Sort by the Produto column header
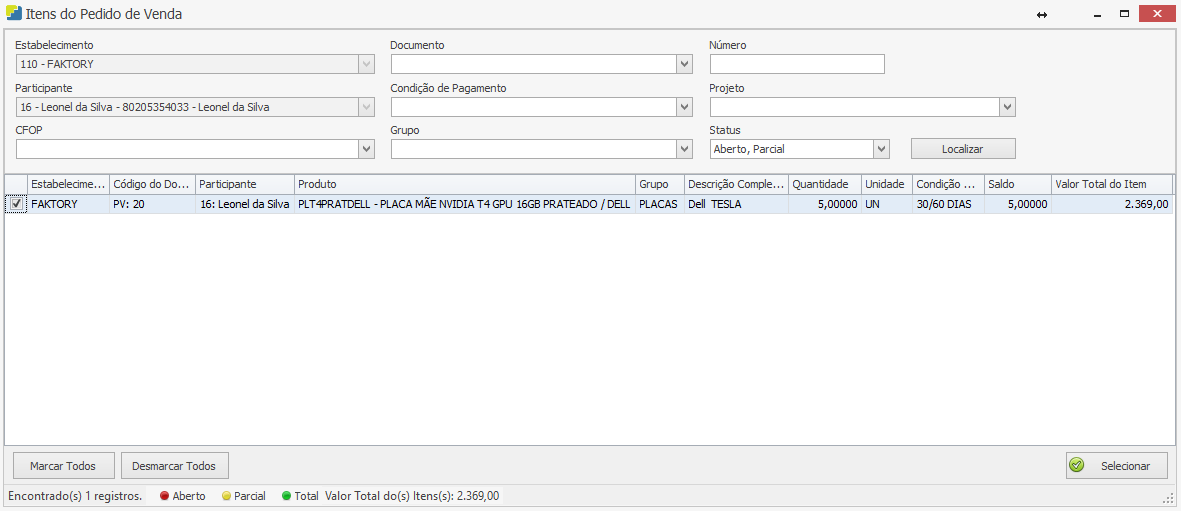The width and height of the screenshot is (1181, 511). pos(465,185)
